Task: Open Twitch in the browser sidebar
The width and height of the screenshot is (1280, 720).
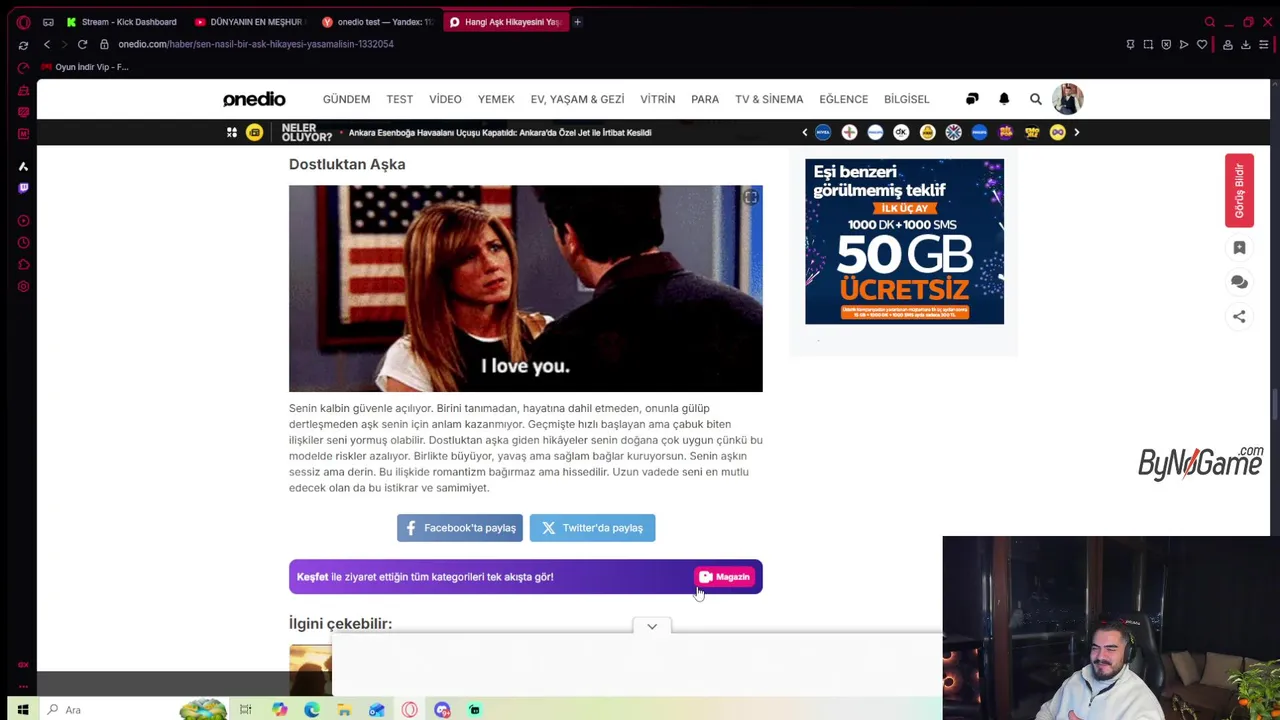Action: pyautogui.click(x=23, y=187)
